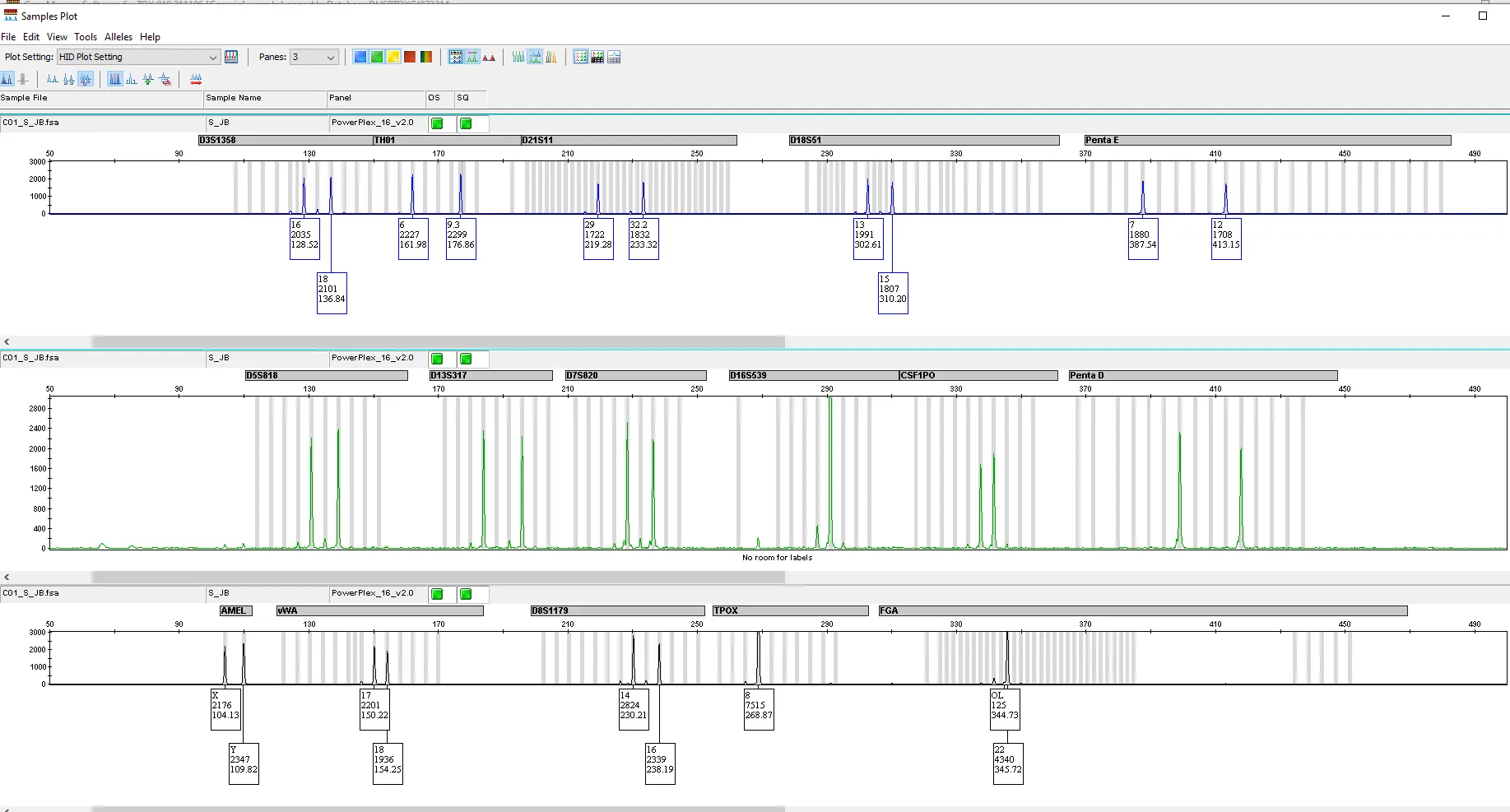
Task: Select the no-labels peak icon
Action: point(53,79)
